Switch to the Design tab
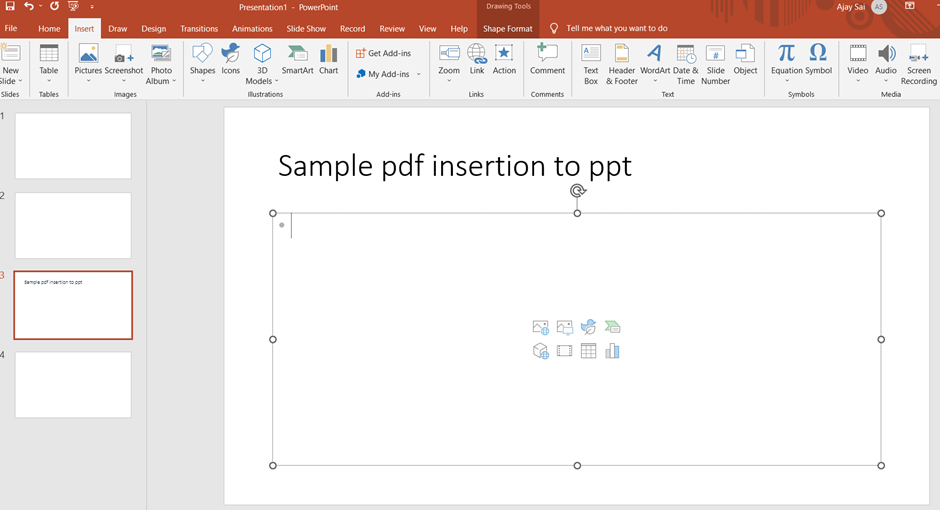This screenshot has height=510, width=940. [153, 29]
